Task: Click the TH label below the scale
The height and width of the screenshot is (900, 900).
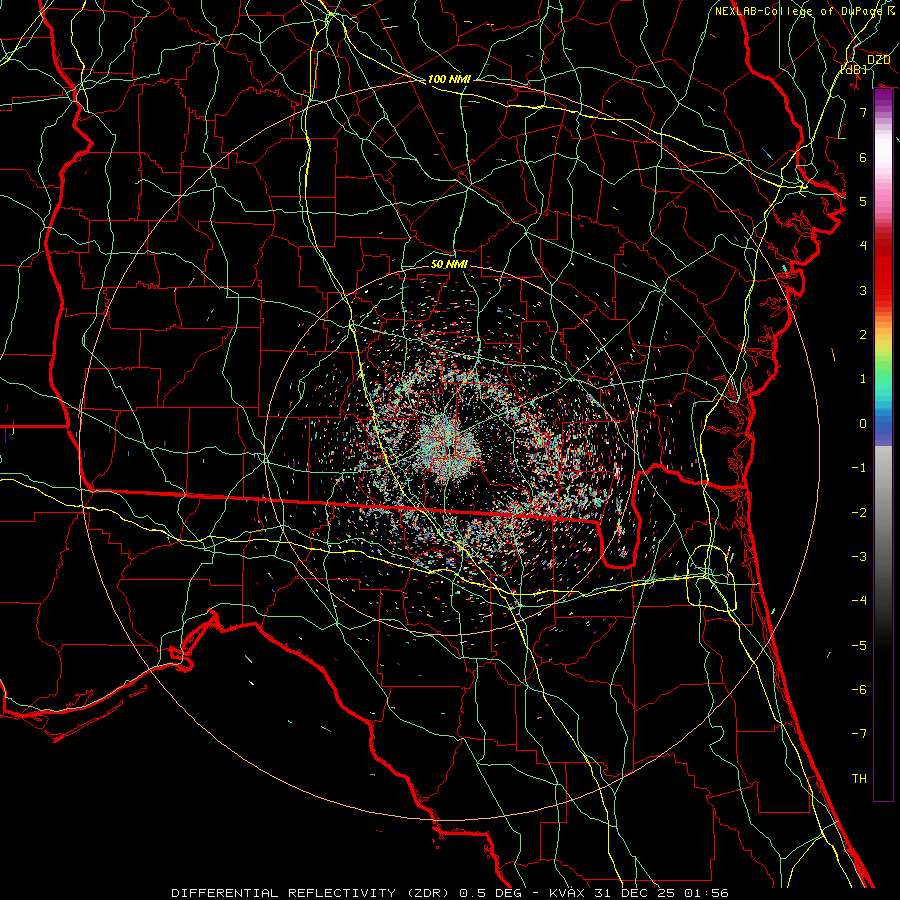Action: pos(859,778)
